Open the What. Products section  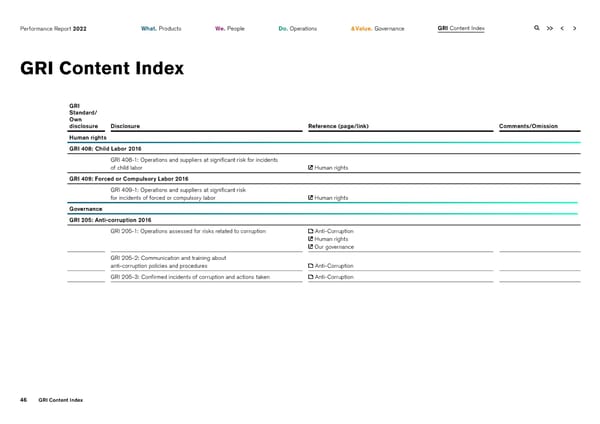coord(161,29)
